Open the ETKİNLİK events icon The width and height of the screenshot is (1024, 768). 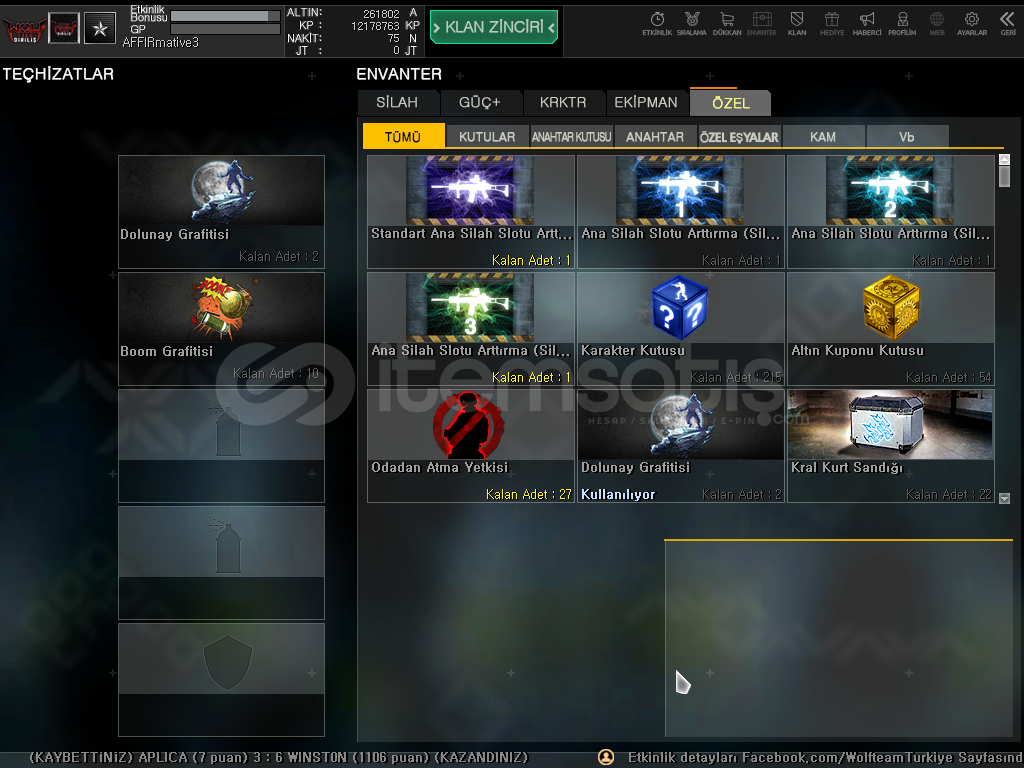(x=657, y=24)
